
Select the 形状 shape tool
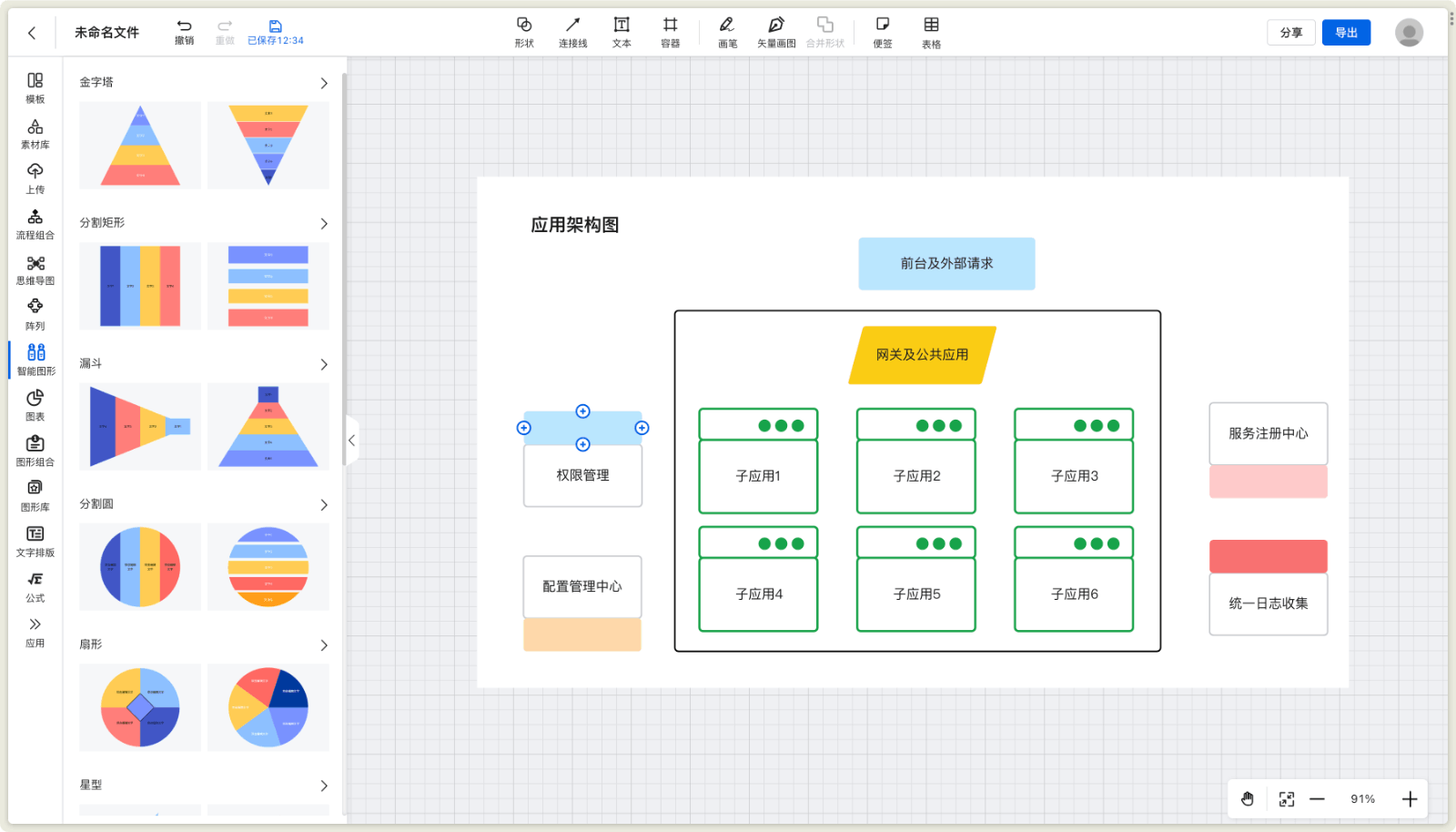point(524,31)
